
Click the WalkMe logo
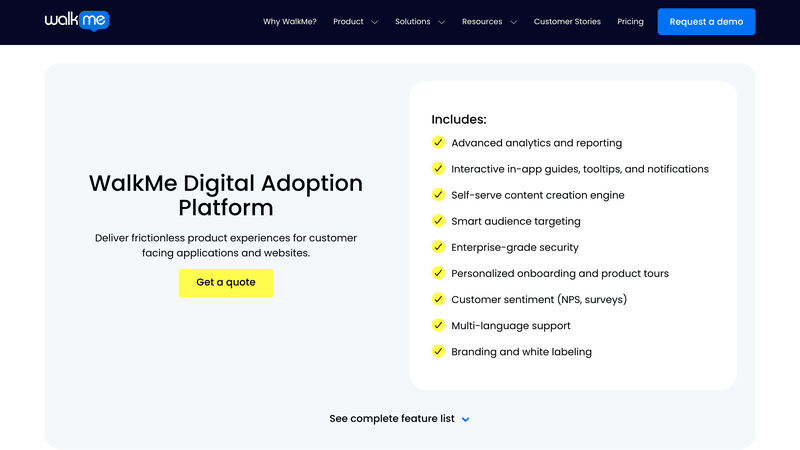click(x=76, y=21)
